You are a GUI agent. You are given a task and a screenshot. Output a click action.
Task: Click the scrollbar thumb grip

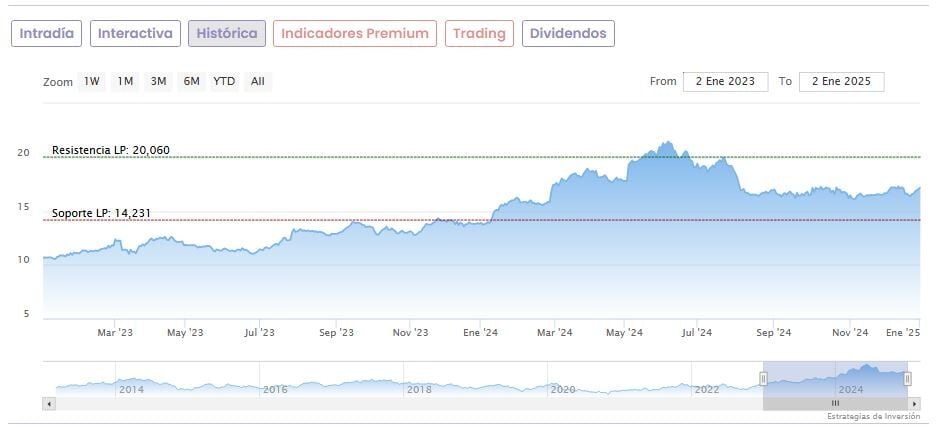[835, 403]
